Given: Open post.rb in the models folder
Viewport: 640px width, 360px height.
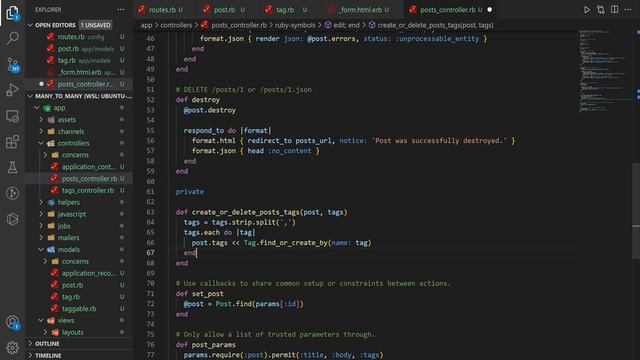Looking at the screenshot, I should (x=79, y=285).
